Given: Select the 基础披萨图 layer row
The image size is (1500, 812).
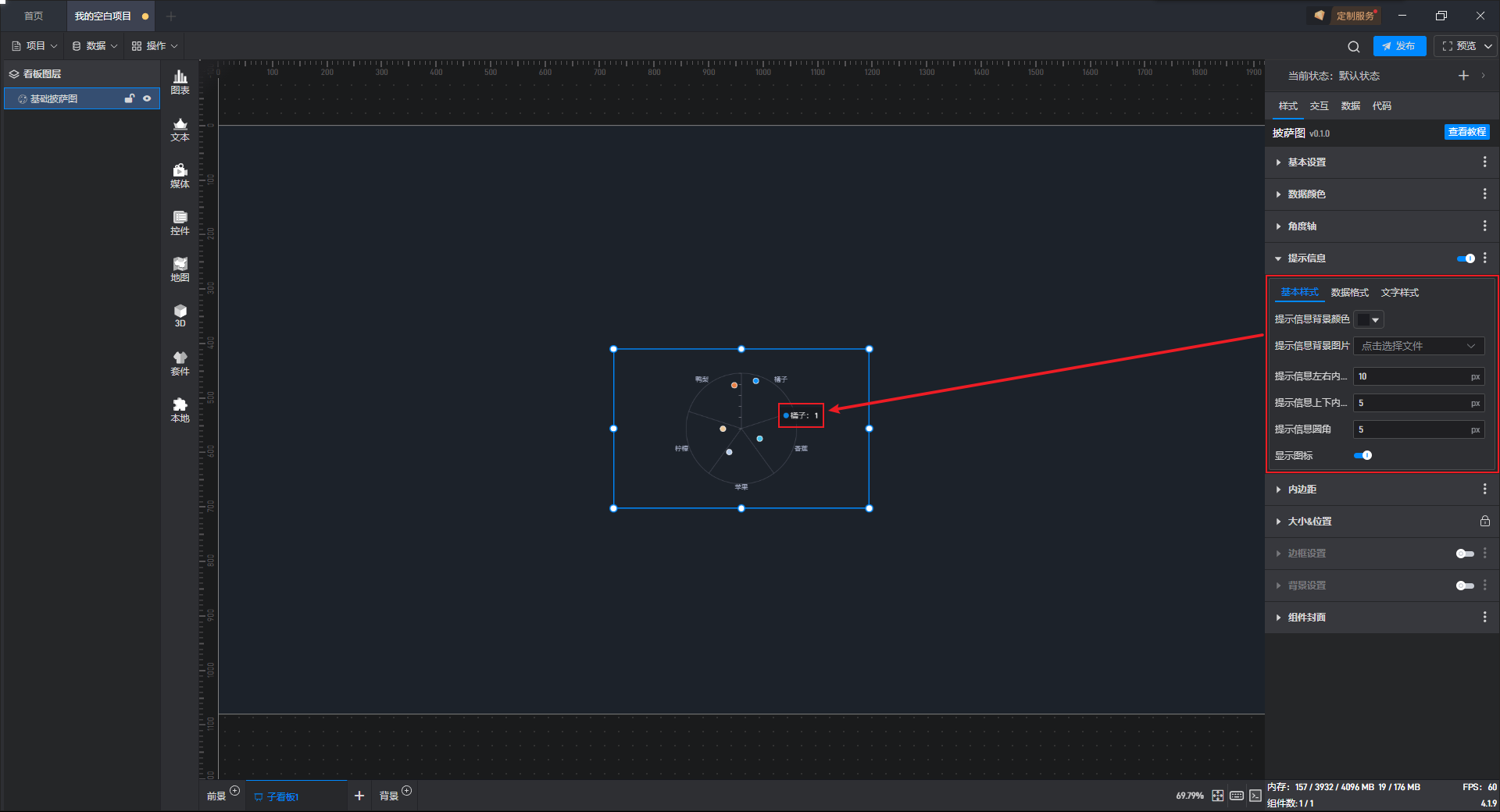Looking at the screenshot, I should [x=82, y=98].
